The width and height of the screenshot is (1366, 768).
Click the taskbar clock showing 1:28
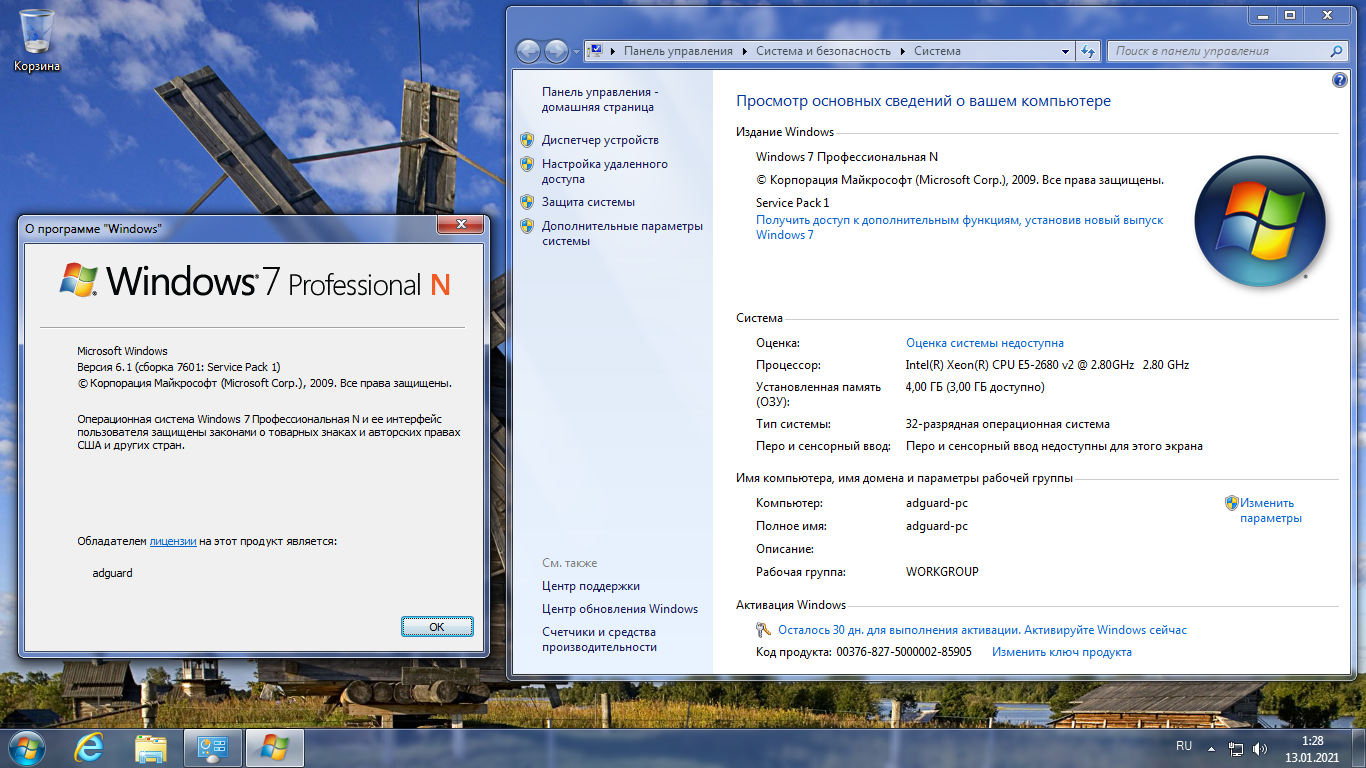pyautogui.click(x=1313, y=749)
